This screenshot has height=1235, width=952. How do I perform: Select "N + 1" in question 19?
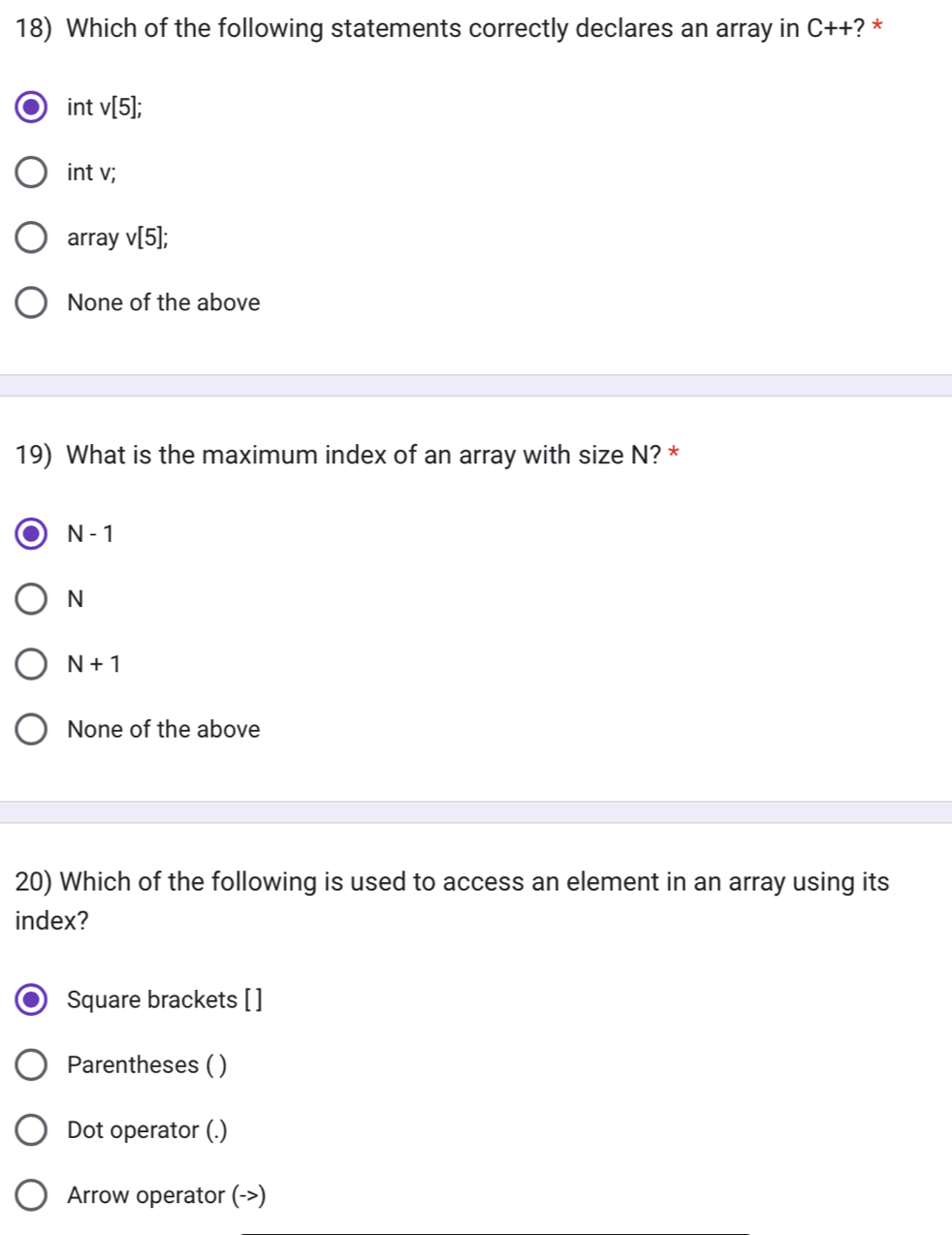[x=30, y=663]
